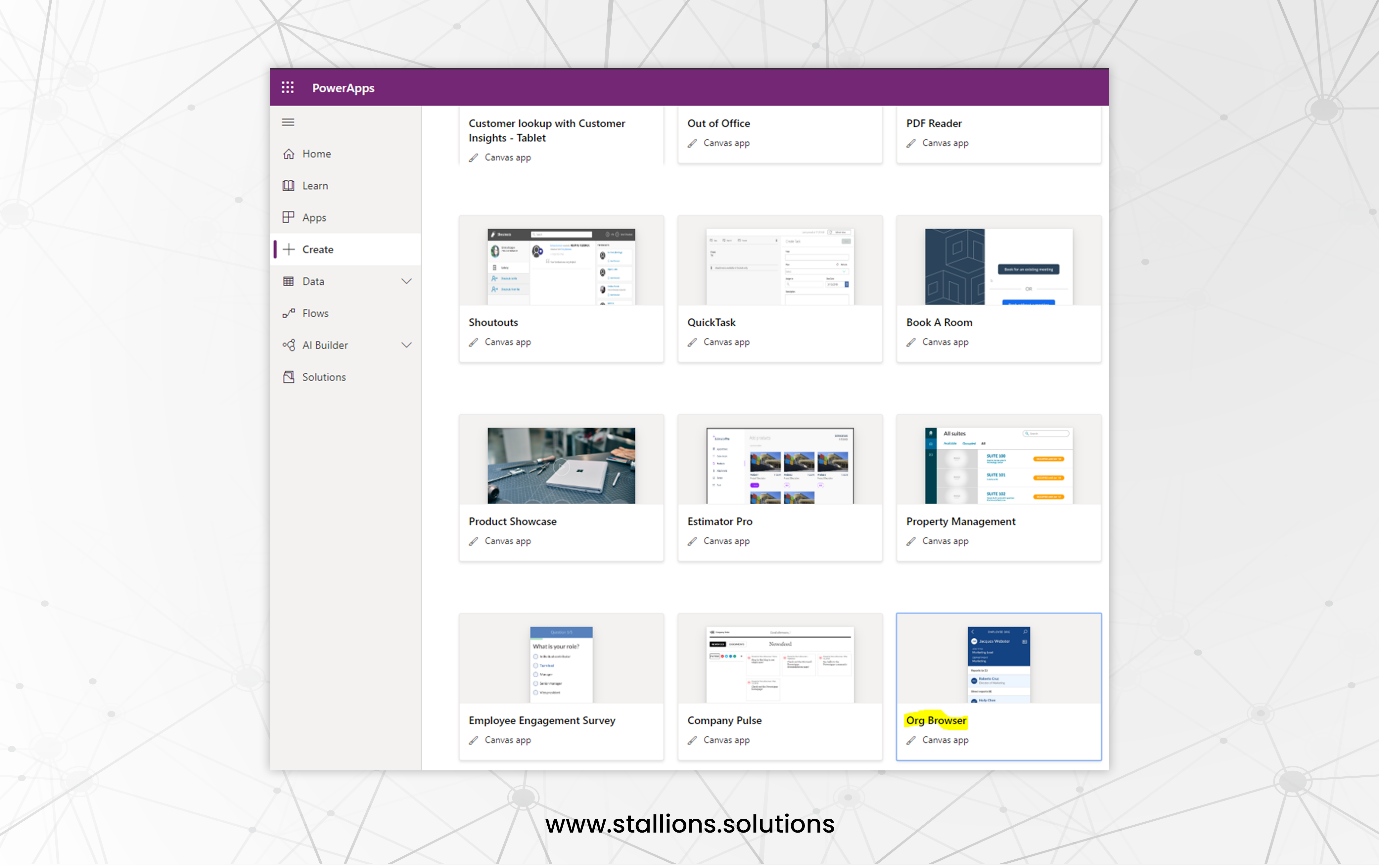The width and height of the screenshot is (1379, 866).
Task: Click pencil icon under Out of Office
Action: pos(693,143)
